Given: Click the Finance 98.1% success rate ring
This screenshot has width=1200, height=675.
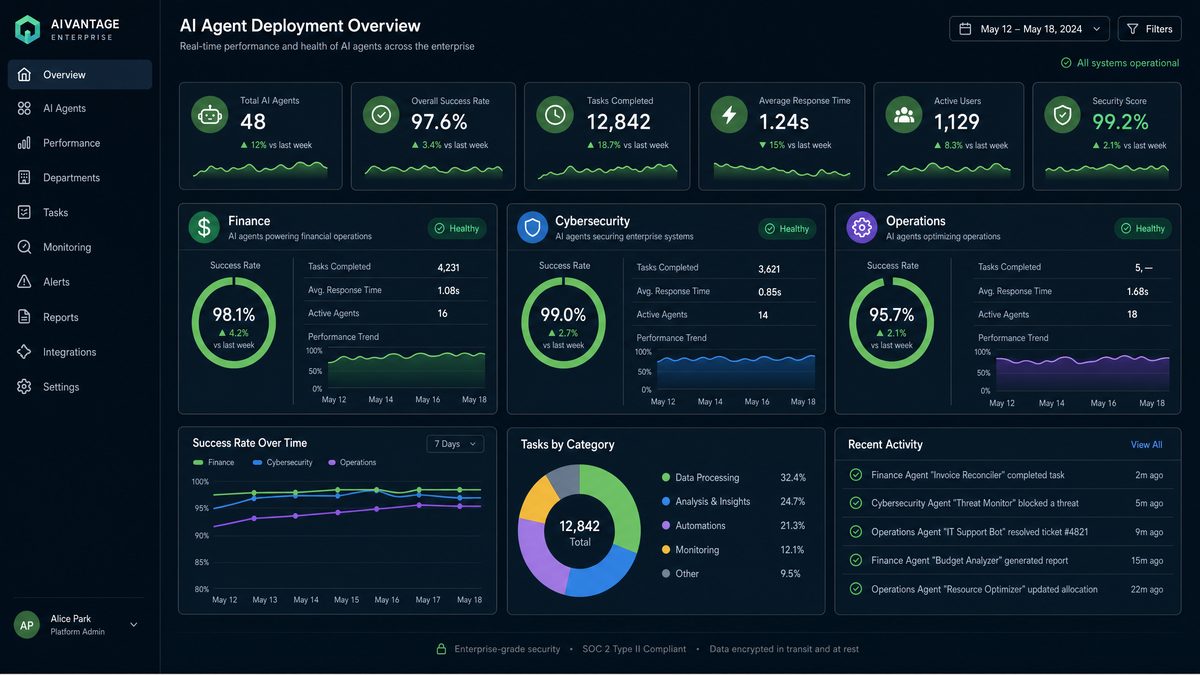Looking at the screenshot, I should (234, 323).
